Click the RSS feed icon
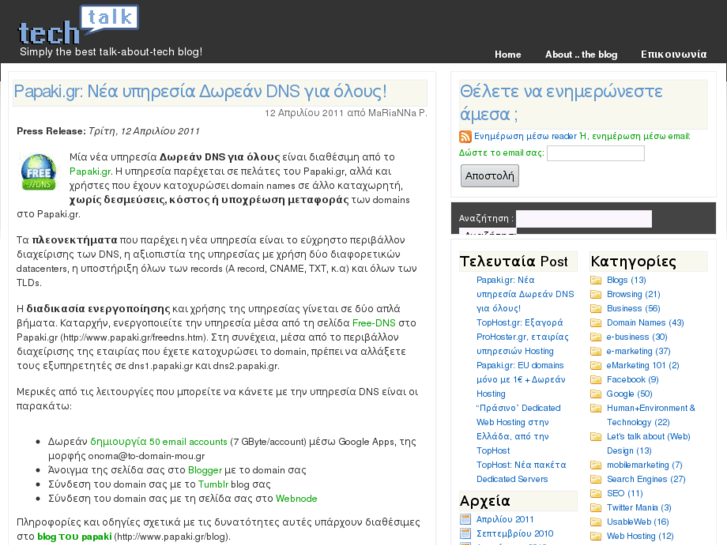727x545 pixels. point(465,136)
